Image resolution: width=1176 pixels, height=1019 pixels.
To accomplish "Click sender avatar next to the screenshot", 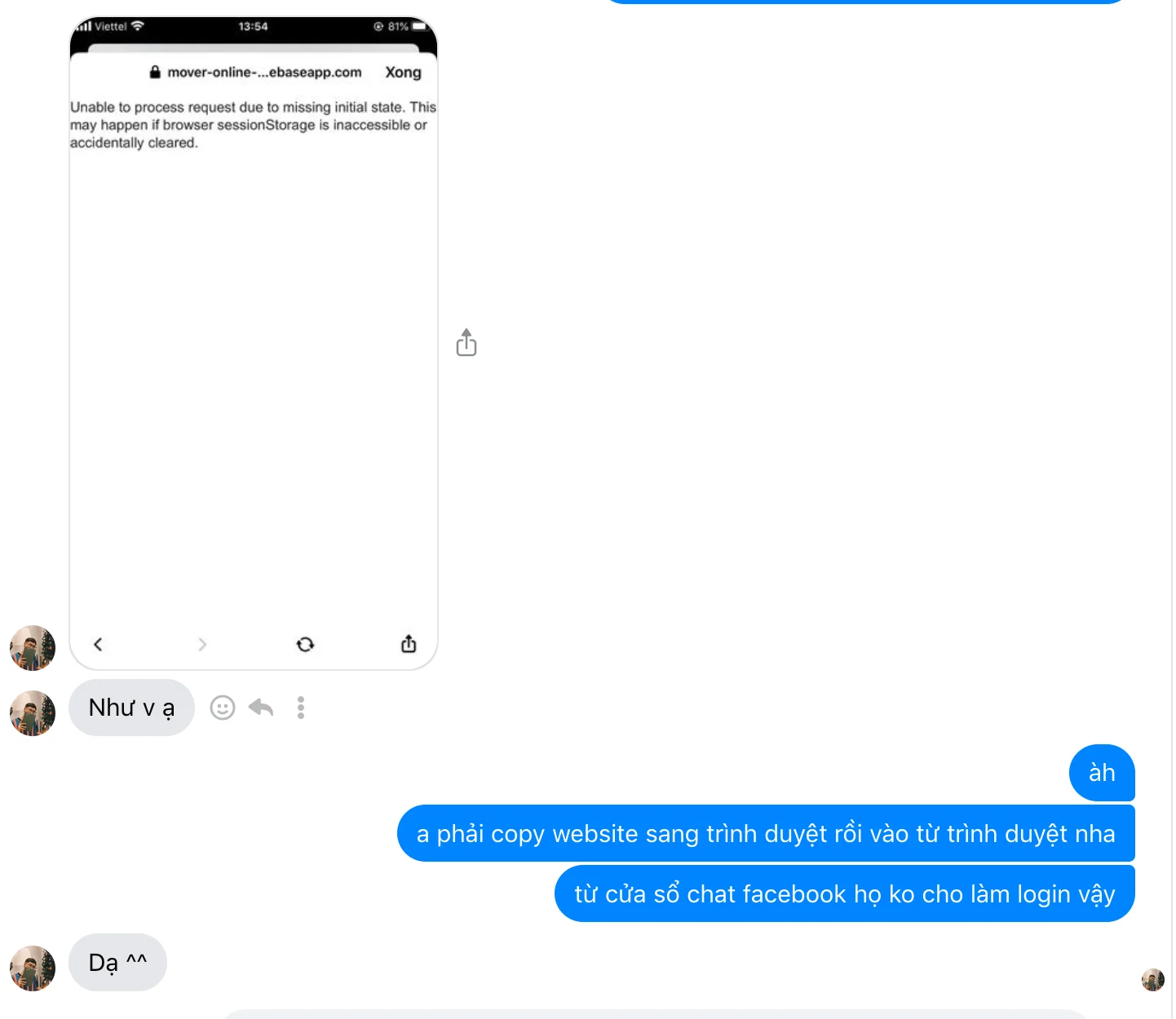I will tap(33, 648).
